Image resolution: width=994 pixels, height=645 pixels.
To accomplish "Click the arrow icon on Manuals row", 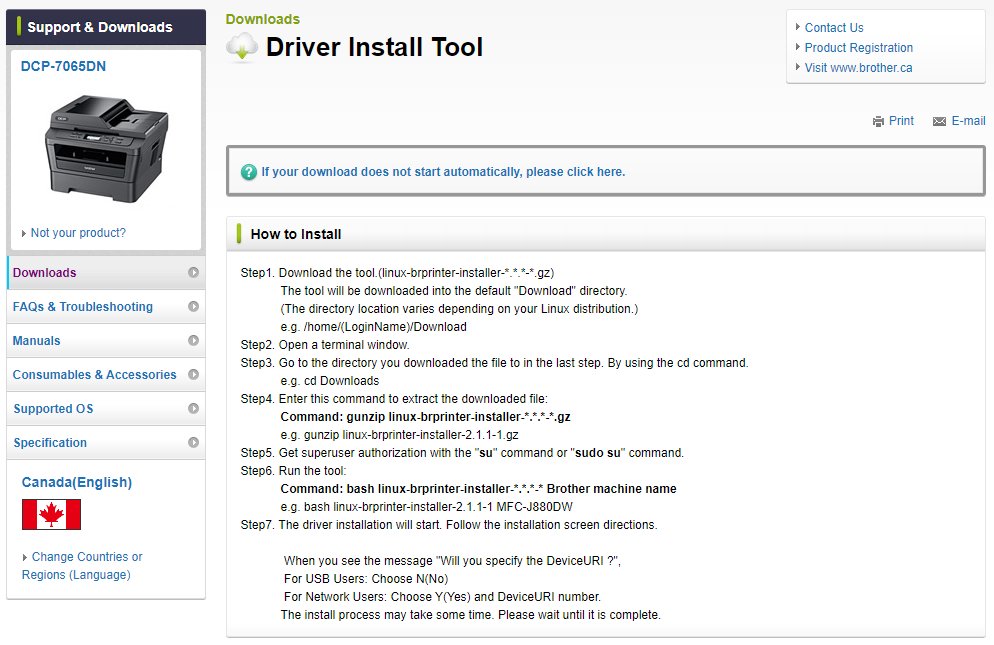I will pos(193,341).
